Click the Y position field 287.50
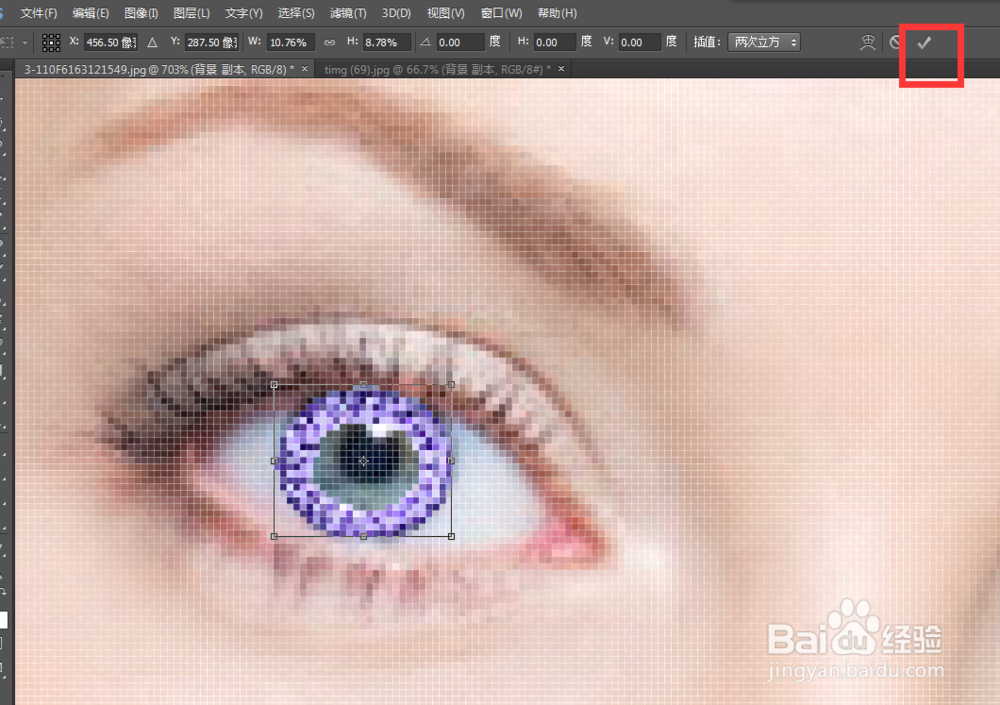 [x=212, y=43]
